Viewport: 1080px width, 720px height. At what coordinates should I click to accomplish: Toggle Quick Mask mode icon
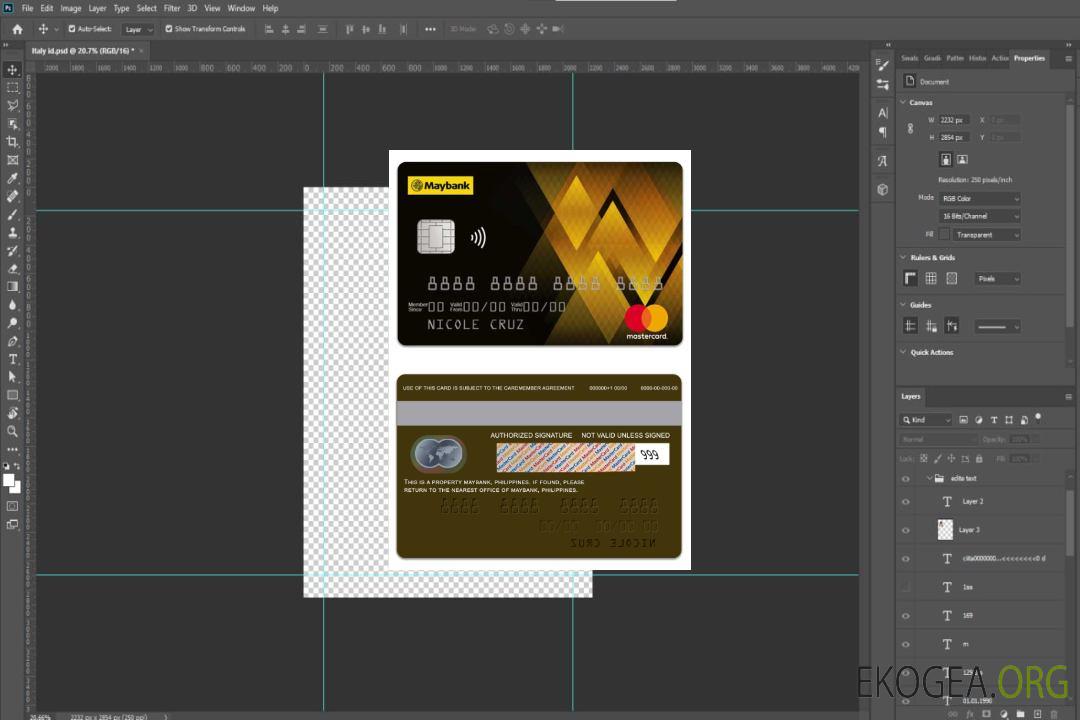coord(12,506)
